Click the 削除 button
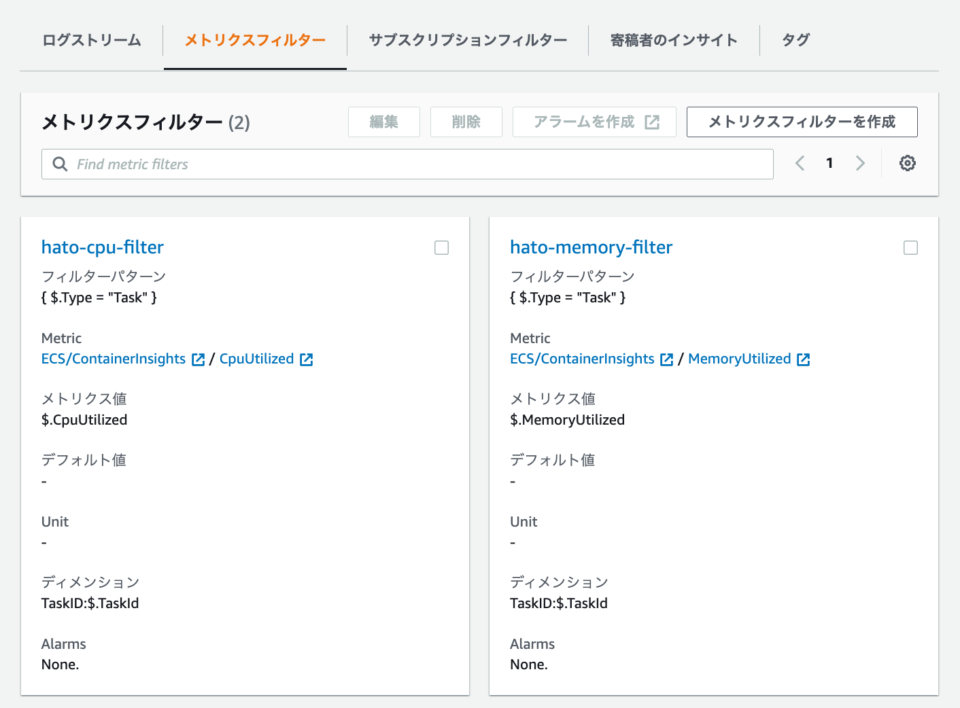Image resolution: width=960 pixels, height=708 pixels. tap(465, 121)
